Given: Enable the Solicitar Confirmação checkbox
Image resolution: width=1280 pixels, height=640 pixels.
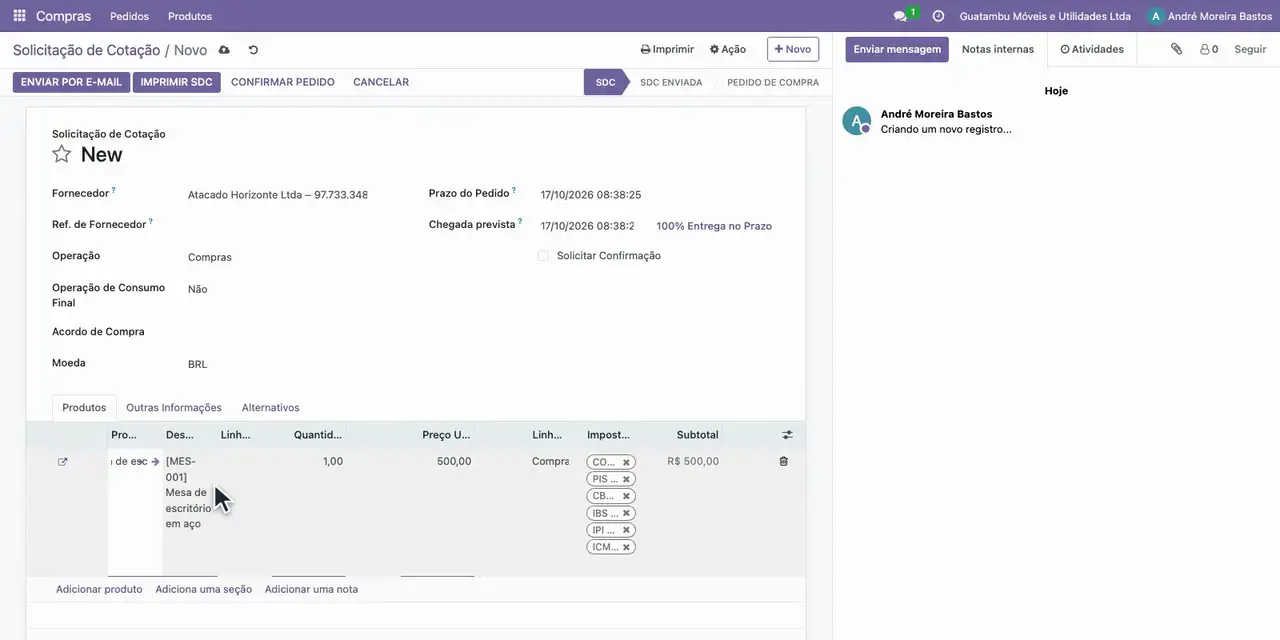Looking at the screenshot, I should 543,256.
